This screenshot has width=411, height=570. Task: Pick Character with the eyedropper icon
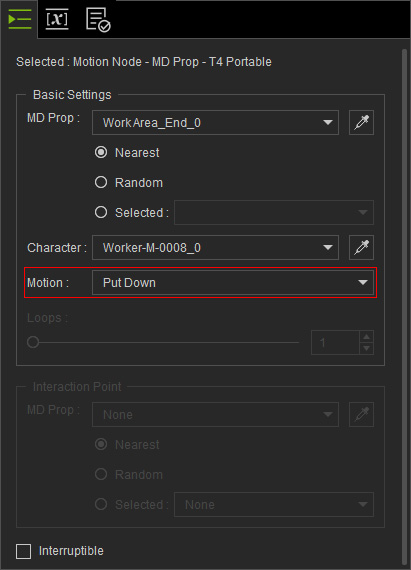click(x=361, y=248)
